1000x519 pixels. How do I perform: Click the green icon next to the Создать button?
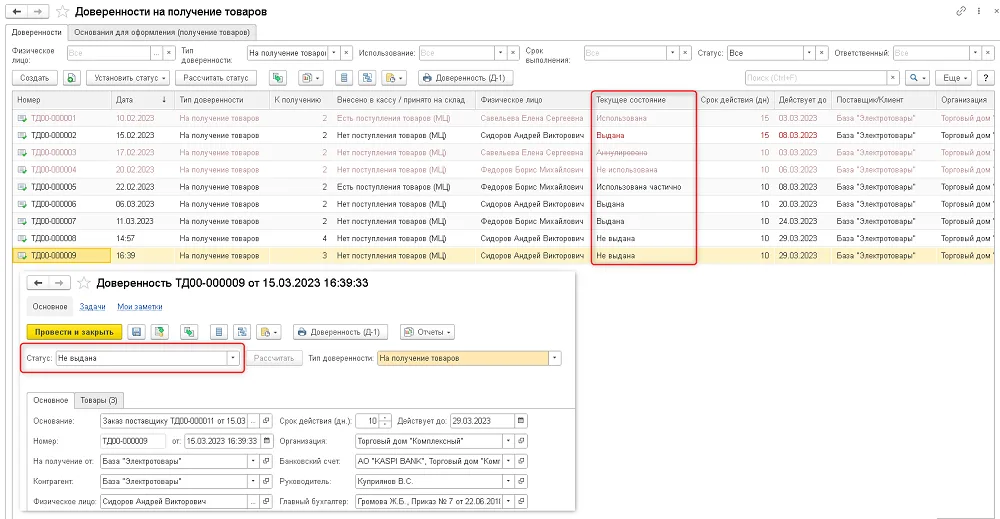(72, 78)
